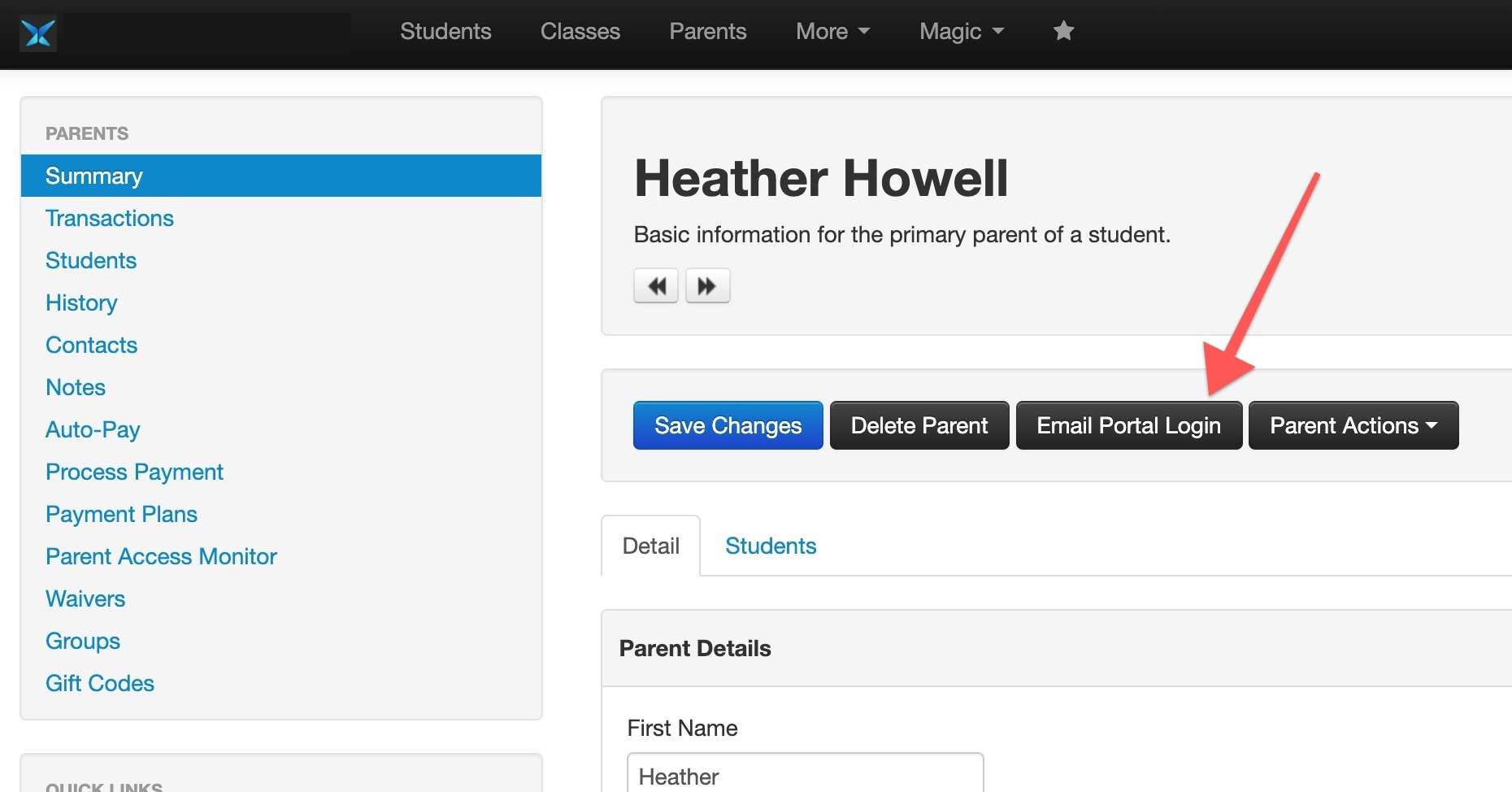Open Gift Codes in sidebar
This screenshot has width=1512, height=792.
point(100,683)
